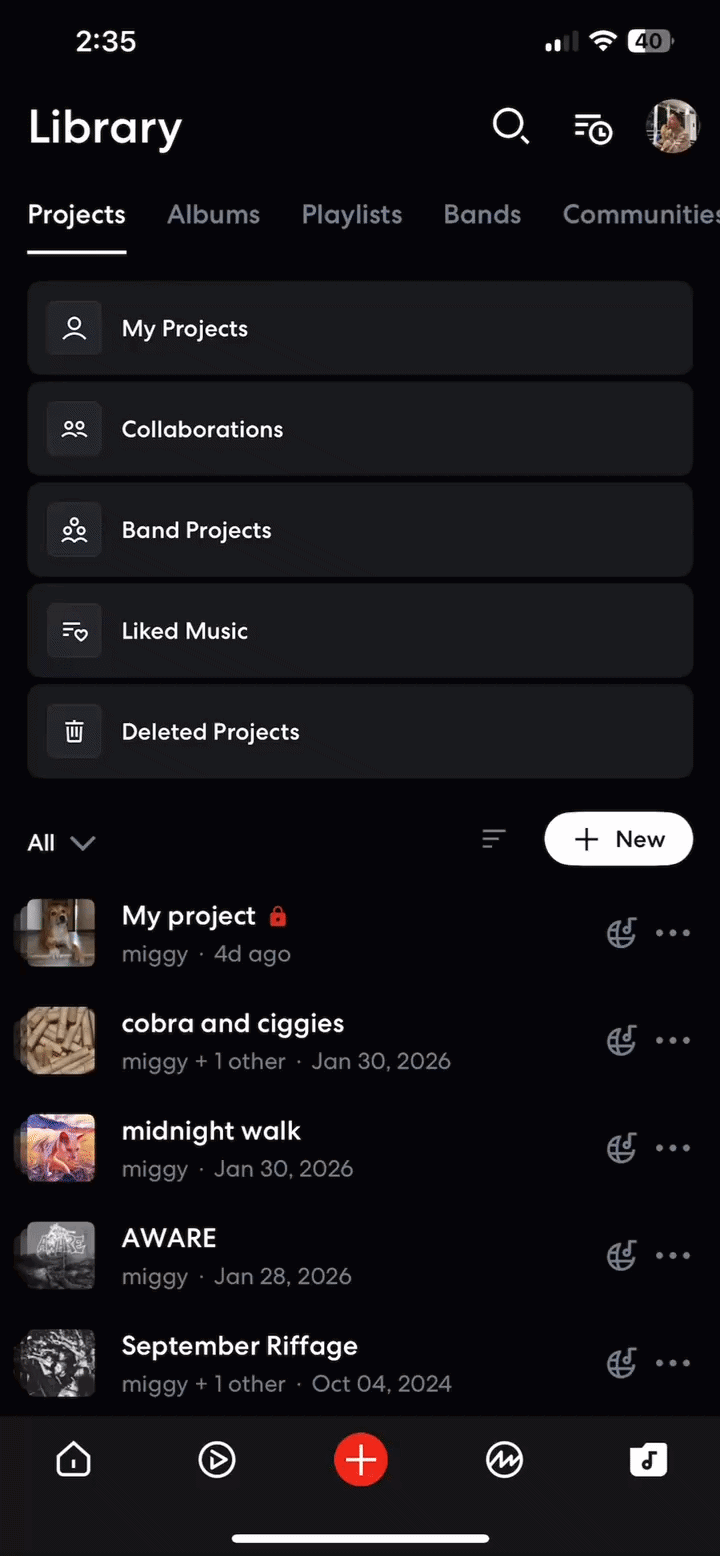This screenshot has height=1556, width=720.
Task: Open more options for My project
Action: tap(673, 933)
